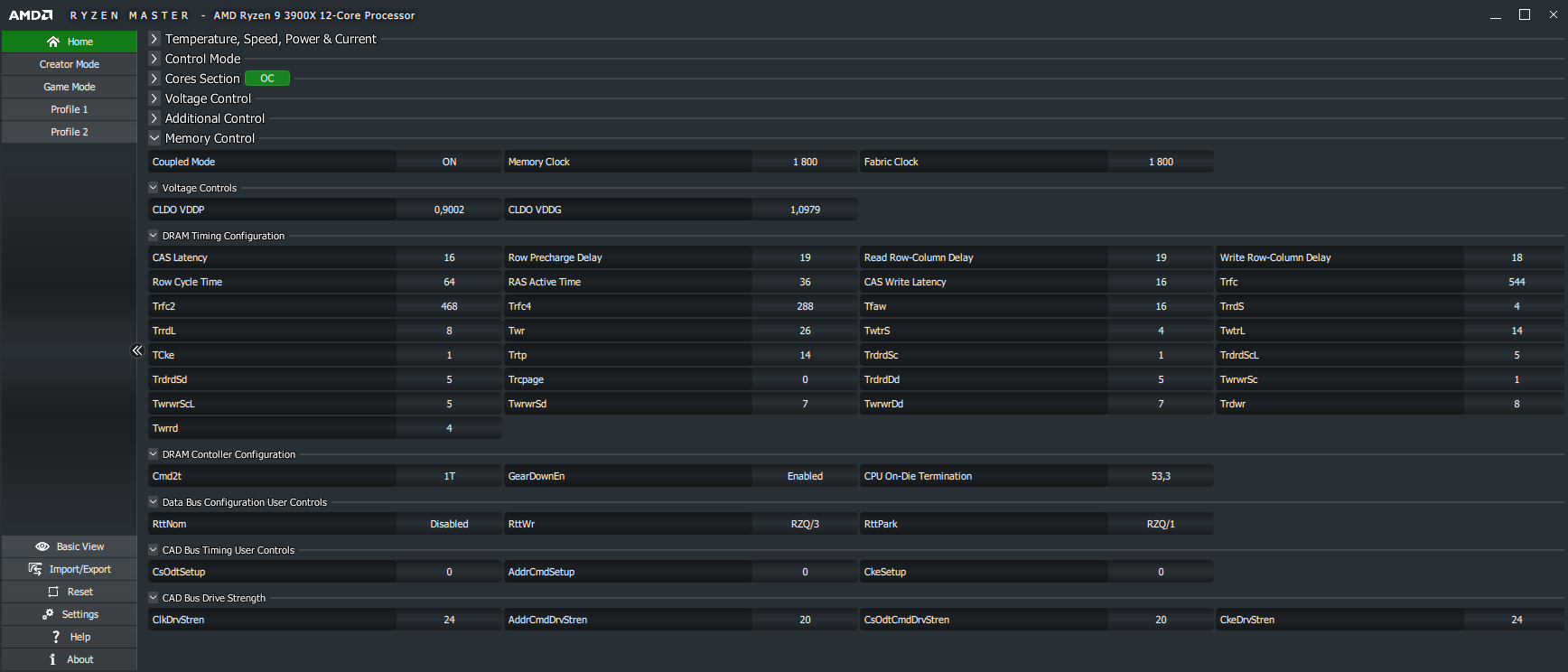Select Profile 1
The image size is (1568, 672).
point(70,109)
